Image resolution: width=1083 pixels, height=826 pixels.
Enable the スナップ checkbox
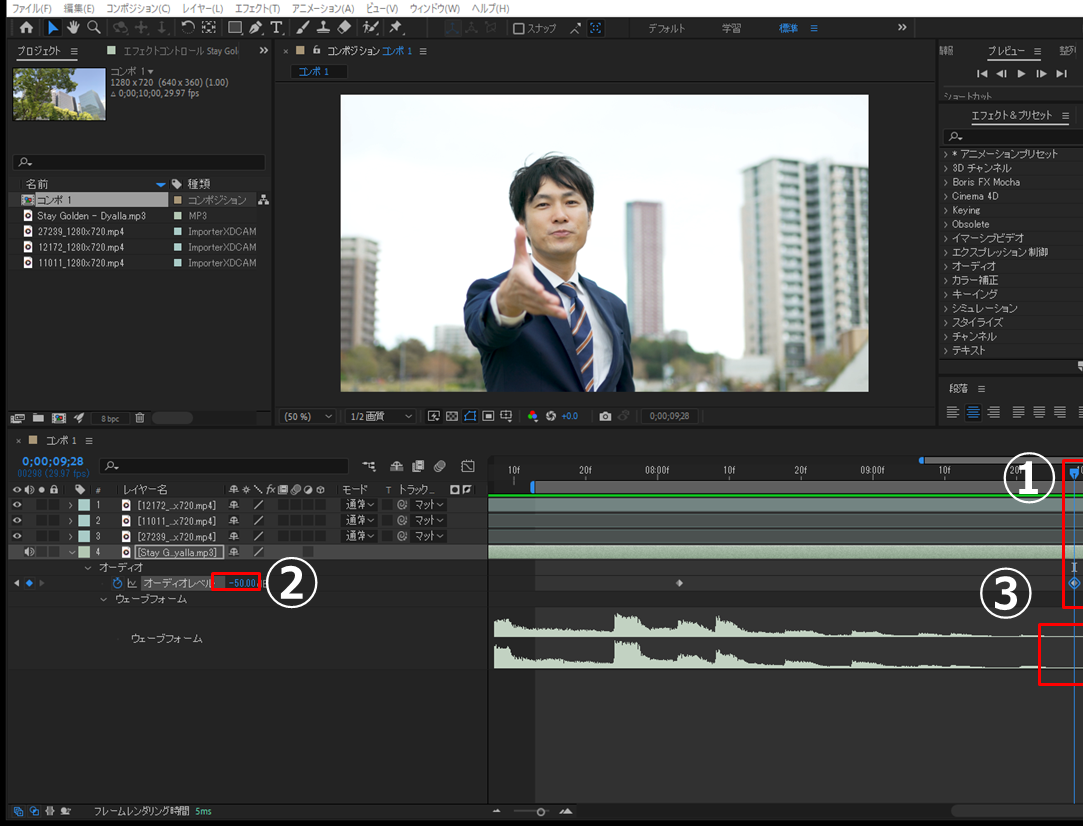point(518,28)
